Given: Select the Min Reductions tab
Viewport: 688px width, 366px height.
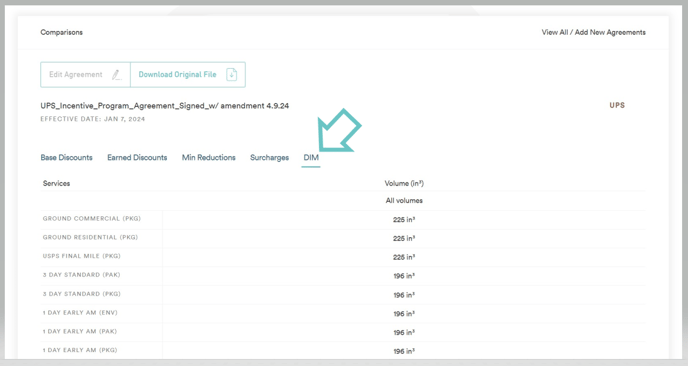Looking at the screenshot, I should point(209,158).
